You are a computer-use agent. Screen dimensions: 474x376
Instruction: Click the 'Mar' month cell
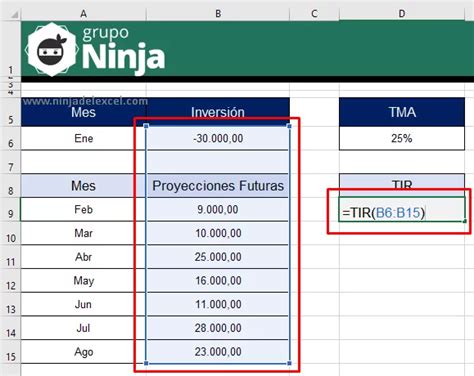83,233
